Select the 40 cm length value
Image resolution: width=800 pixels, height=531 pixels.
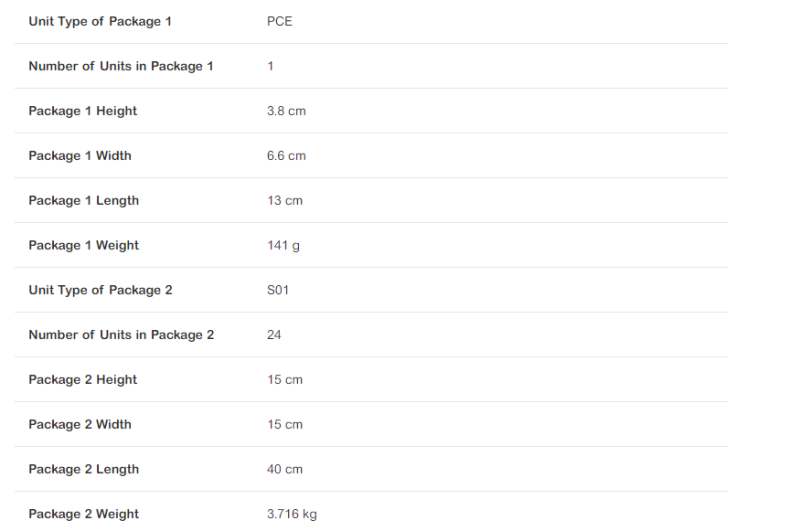(x=284, y=469)
